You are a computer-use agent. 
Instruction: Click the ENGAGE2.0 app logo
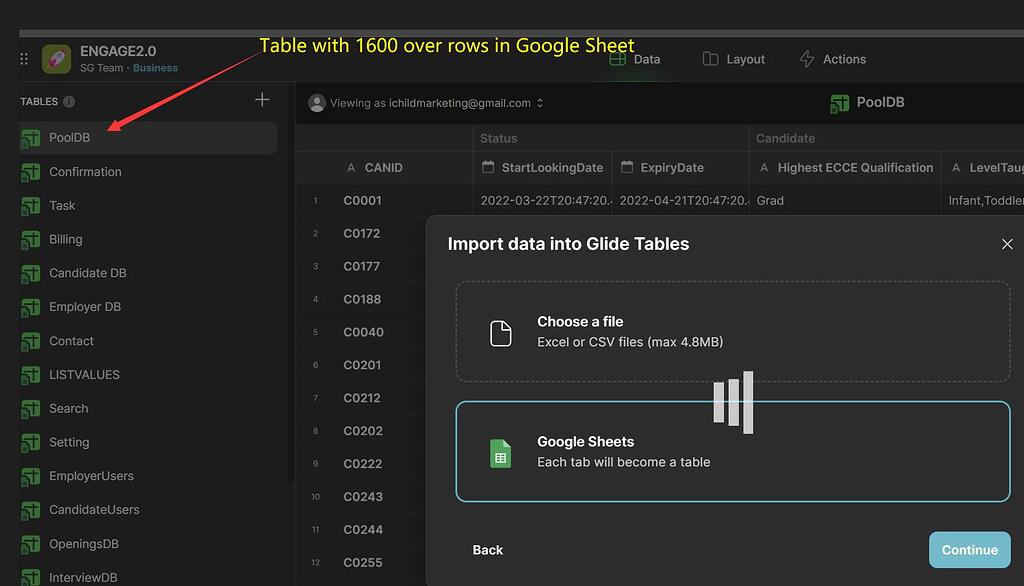point(57,57)
